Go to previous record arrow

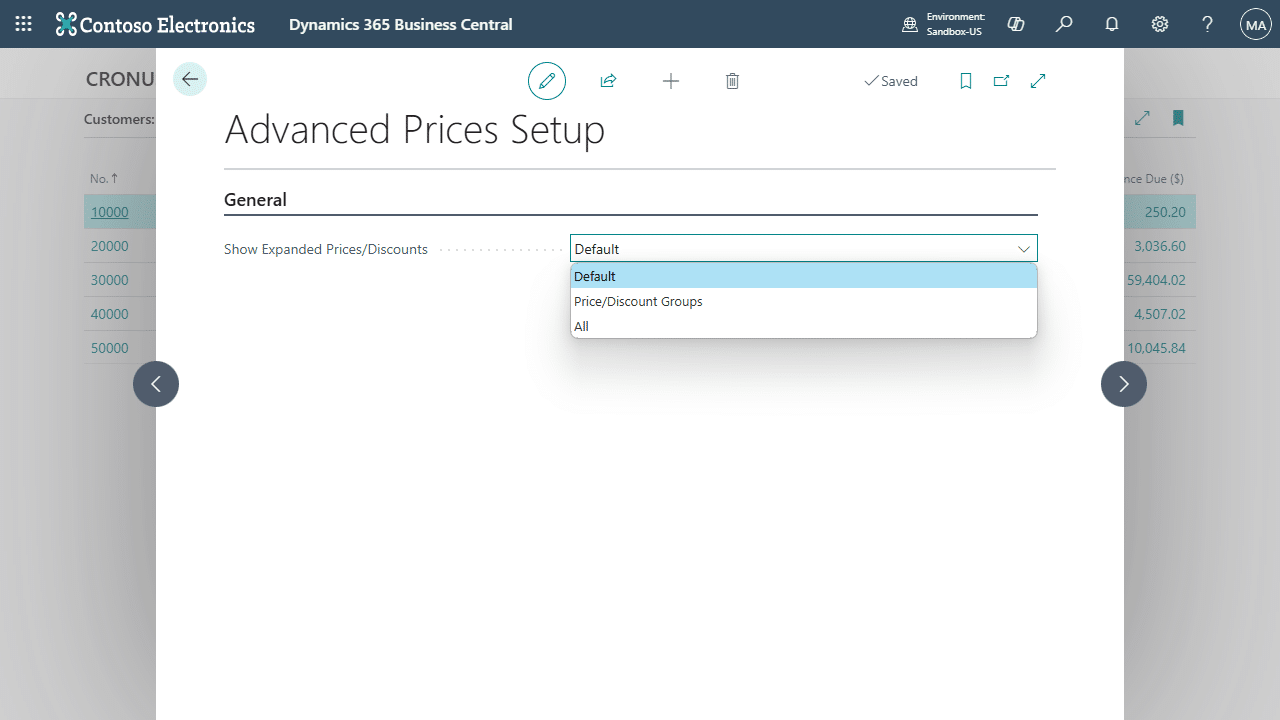[x=156, y=384]
